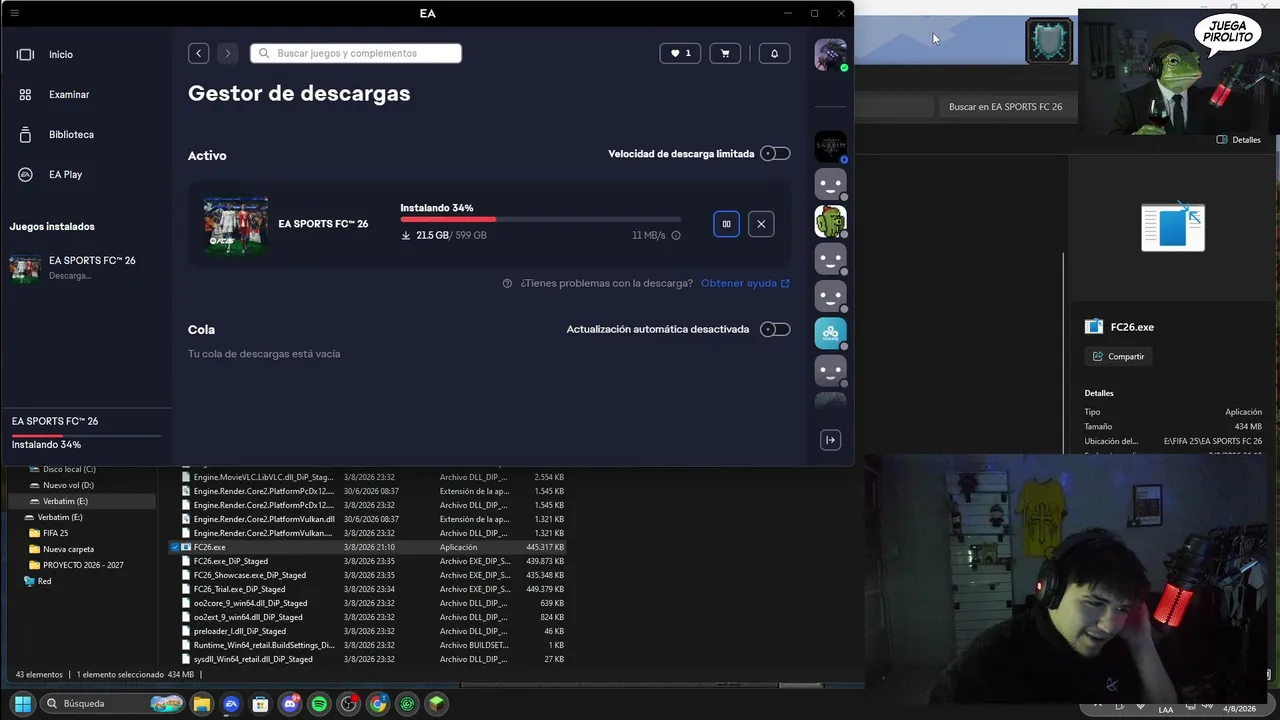Screen dimensions: 1280x720
Task: Click sidebar install progress bar for FC 26
Action: coord(86,436)
